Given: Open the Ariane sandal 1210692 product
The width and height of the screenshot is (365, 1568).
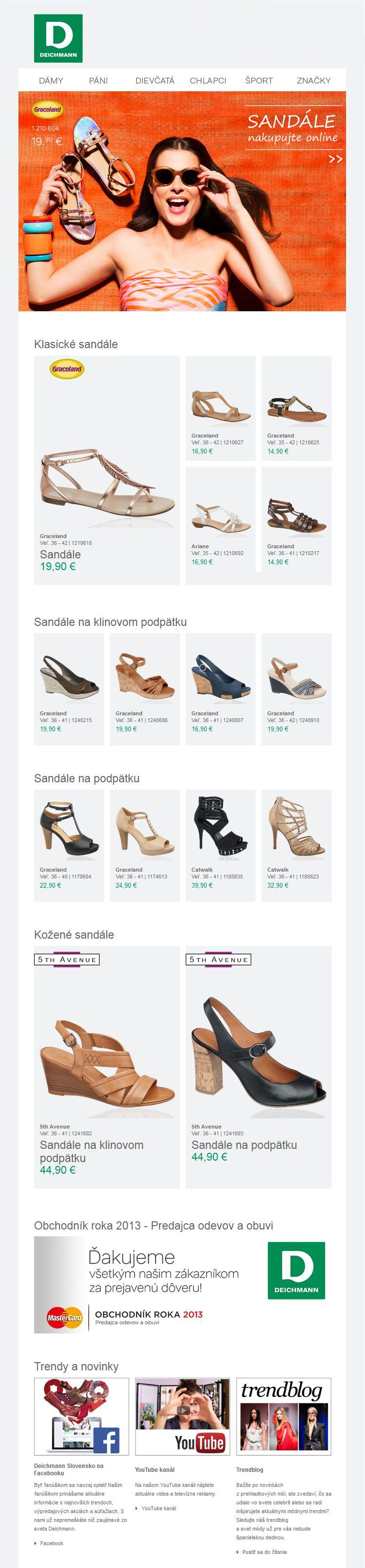Looking at the screenshot, I should 221,517.
